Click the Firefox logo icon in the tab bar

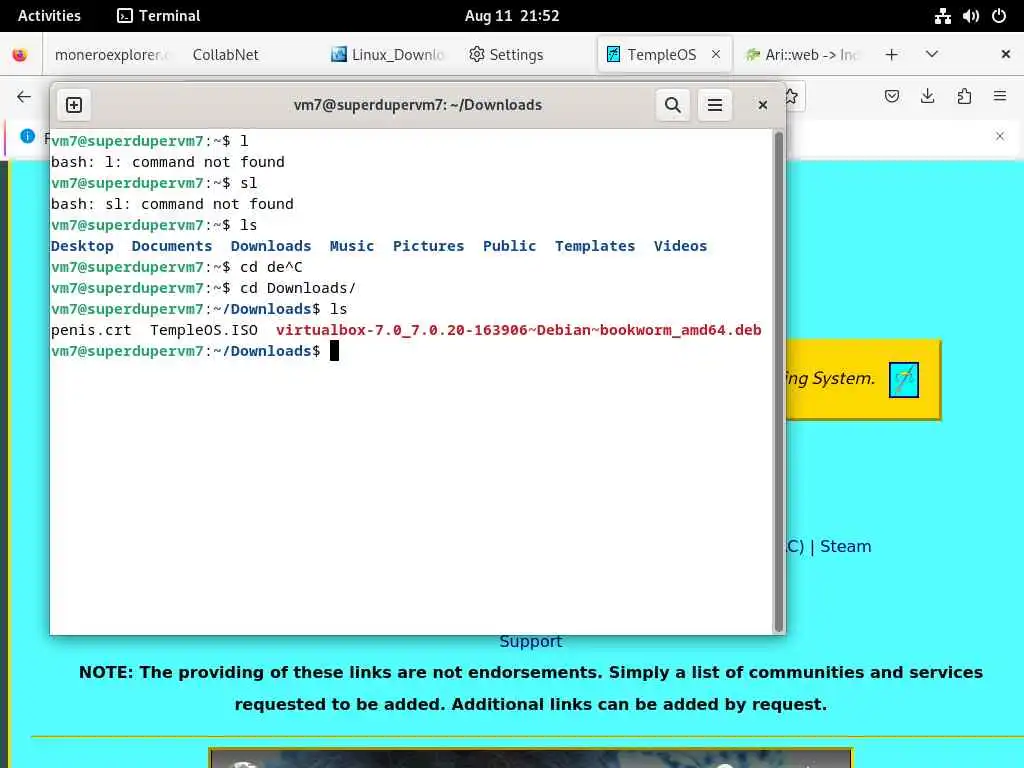coord(20,55)
